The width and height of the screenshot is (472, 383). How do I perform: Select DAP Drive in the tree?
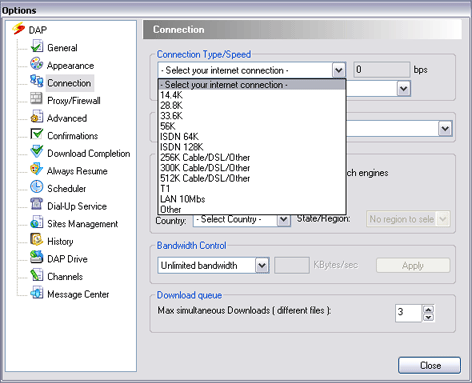point(67,259)
